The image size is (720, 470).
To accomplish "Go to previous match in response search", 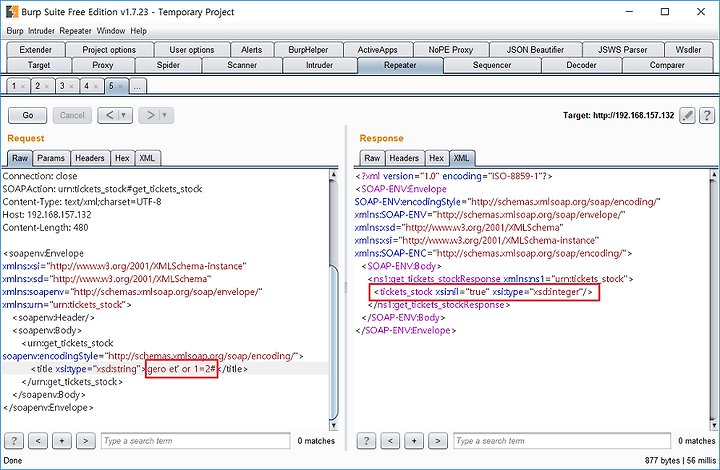I will tap(390, 441).
